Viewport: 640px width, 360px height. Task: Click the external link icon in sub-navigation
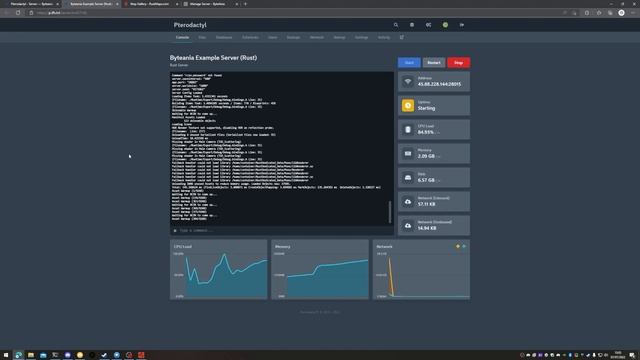(x=402, y=37)
